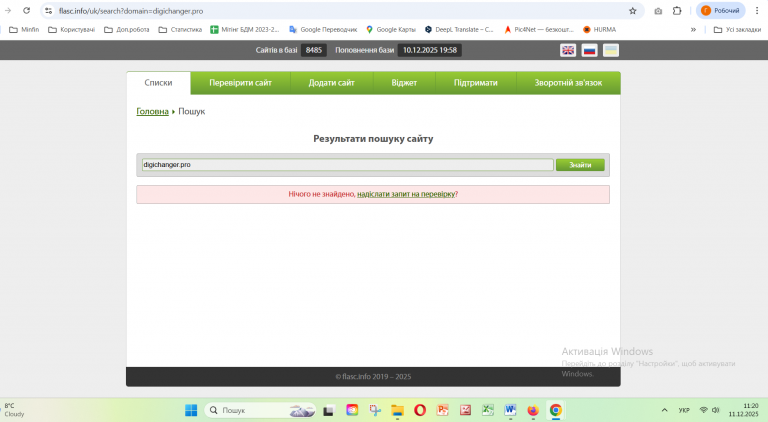Image resolution: width=768 pixels, height=422 pixels.
Task: Open the DeepL Translate bookmark
Action: pyautogui.click(x=459, y=29)
